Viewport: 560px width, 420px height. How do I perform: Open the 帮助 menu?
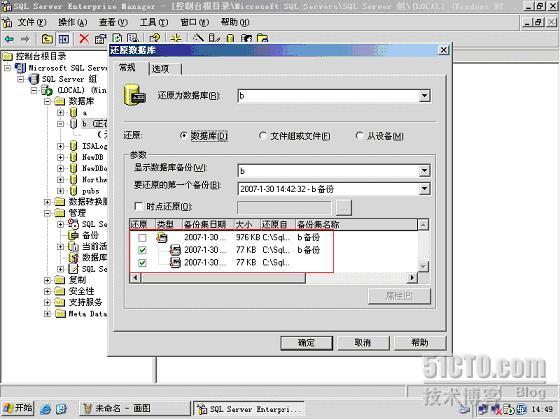pos(235,22)
